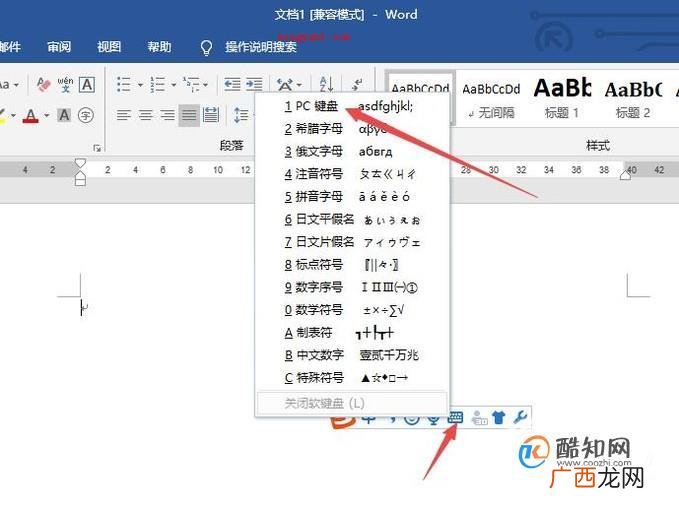Viewport: 679px width, 506px height.
Task: Choose C 特殊符号 soft keyboard
Action: pyautogui.click(x=353, y=378)
